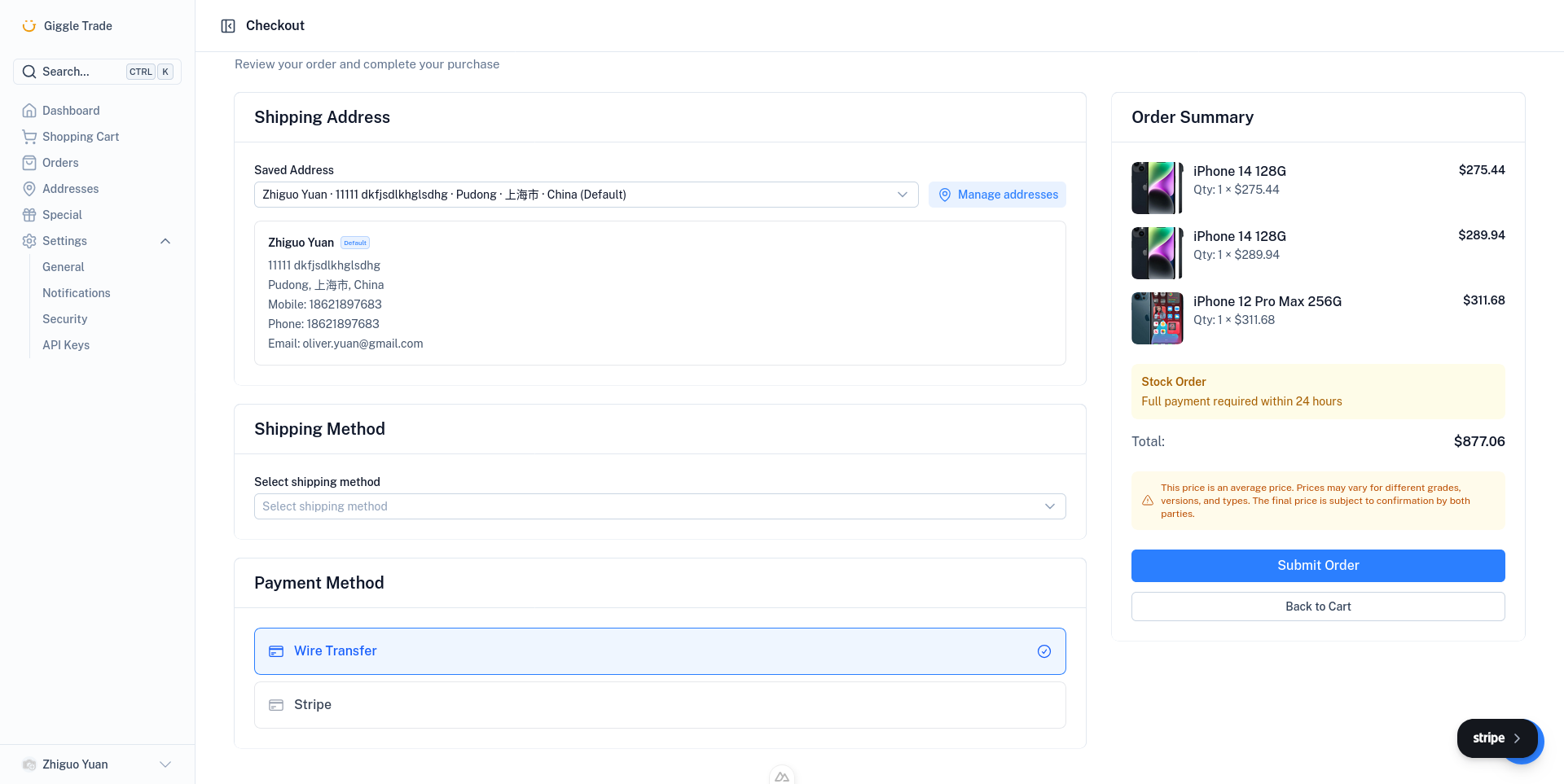Click the Addresses pin icon in sidebar
The image size is (1564, 784).
29,188
